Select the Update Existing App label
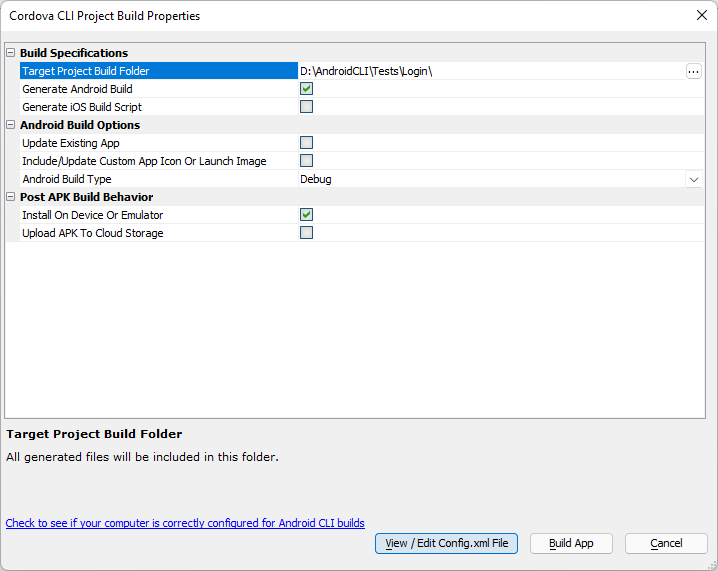This screenshot has height=571, width=718. 71,143
